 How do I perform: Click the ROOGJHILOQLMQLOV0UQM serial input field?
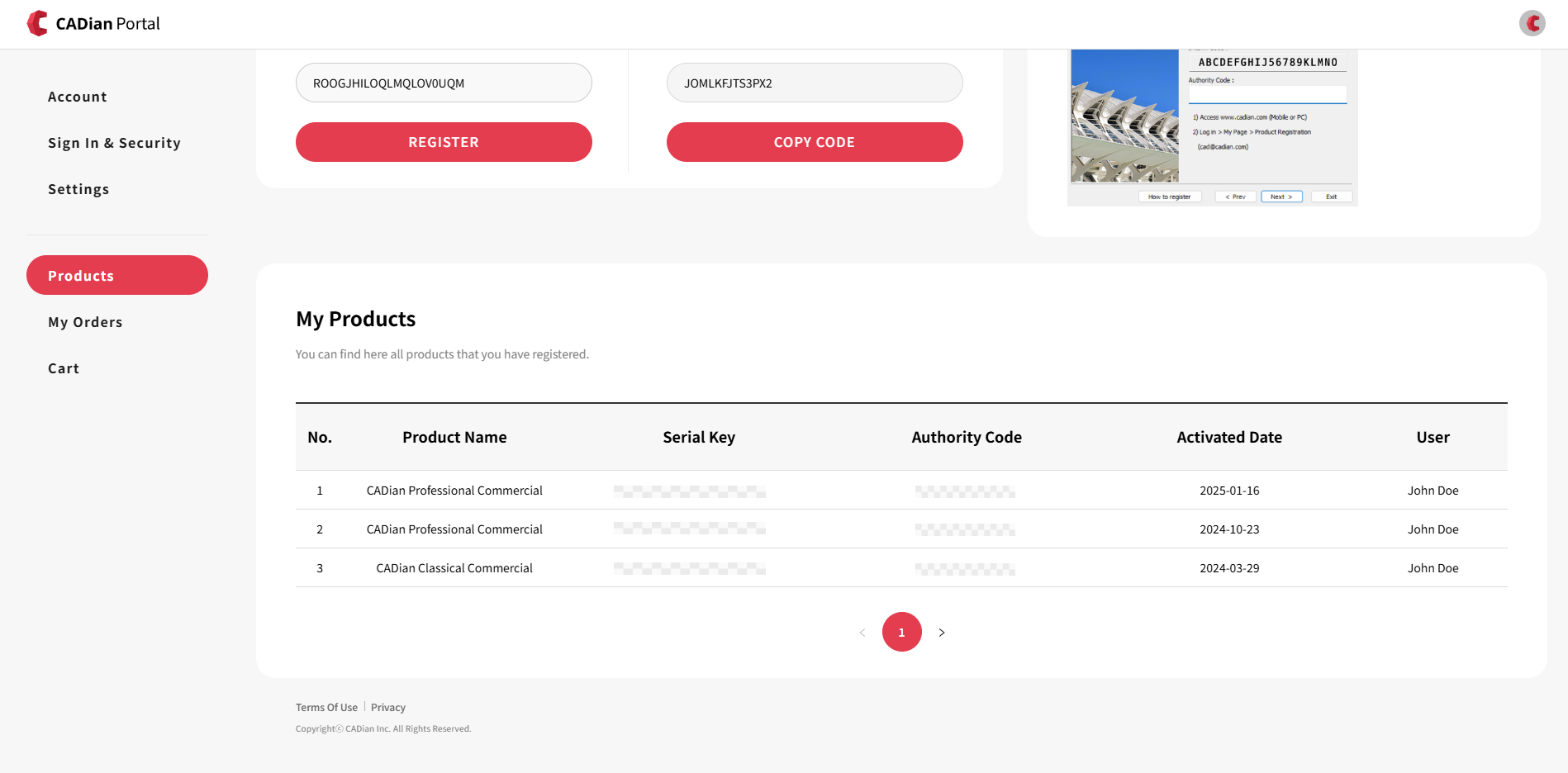click(444, 83)
